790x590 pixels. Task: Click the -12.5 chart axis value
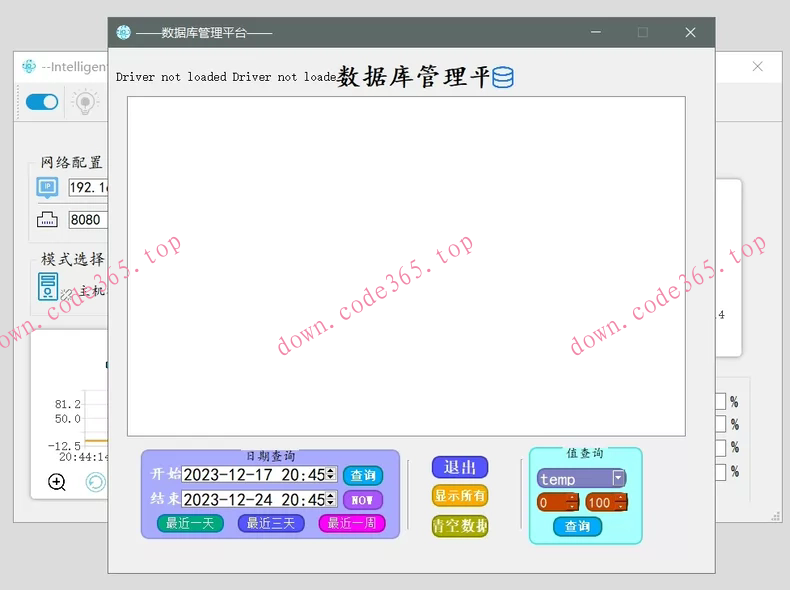pos(64,446)
